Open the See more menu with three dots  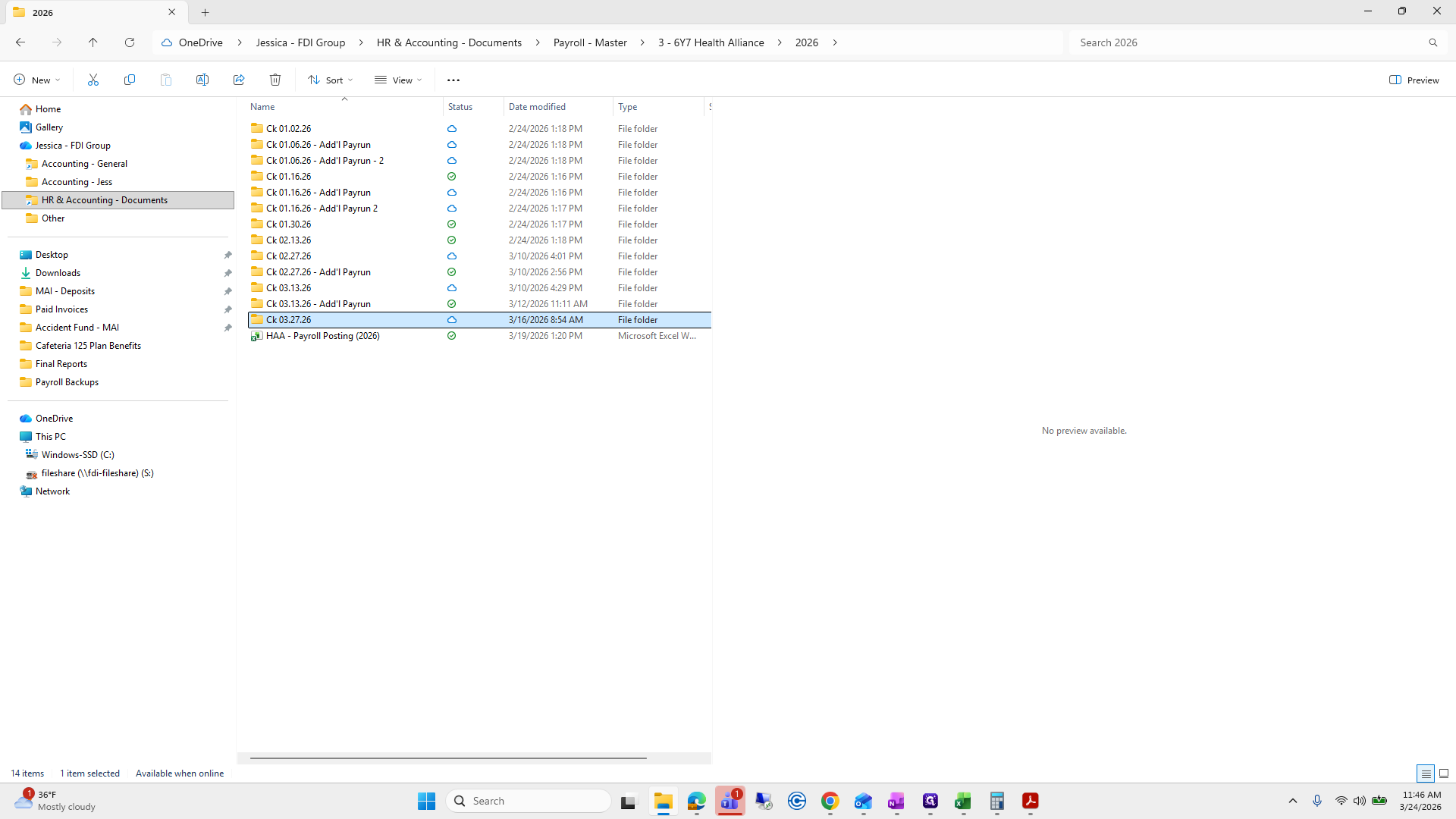pos(453,80)
